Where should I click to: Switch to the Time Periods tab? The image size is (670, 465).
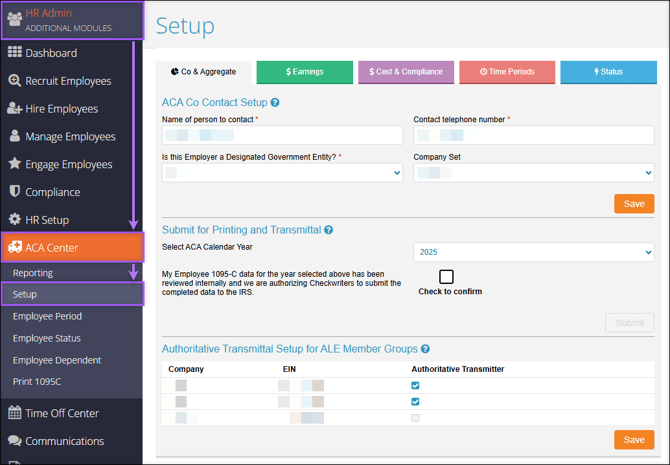[x=507, y=72]
